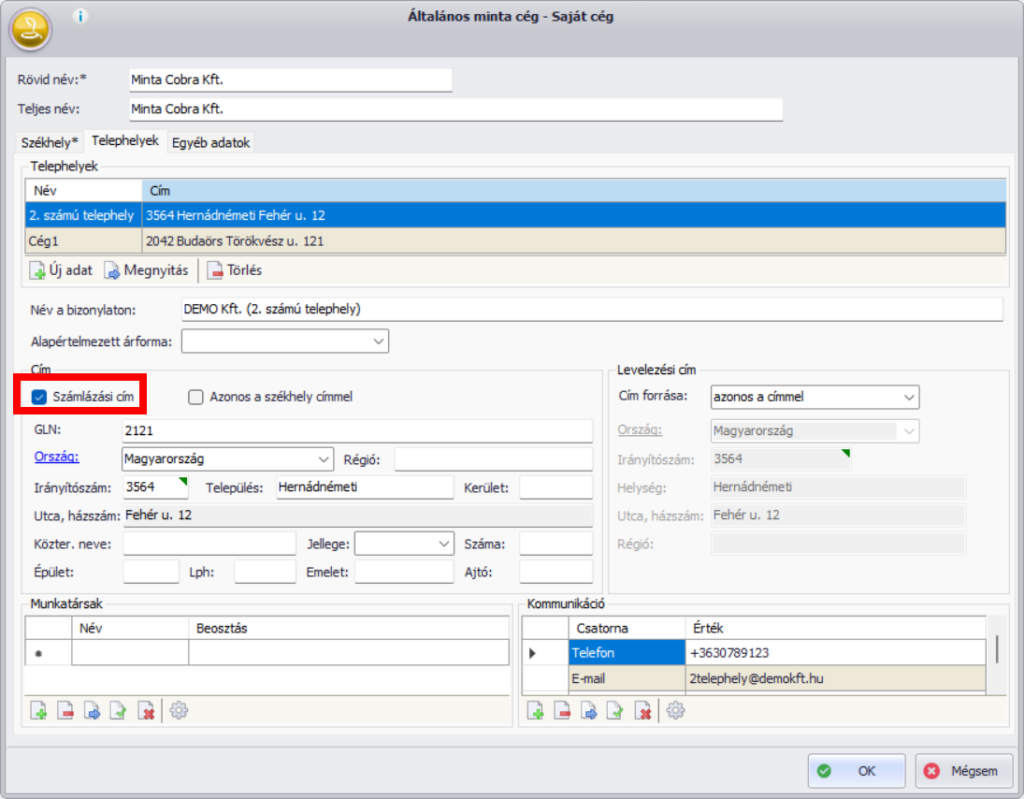Open Munkatársak grid settings gear

pos(179,711)
